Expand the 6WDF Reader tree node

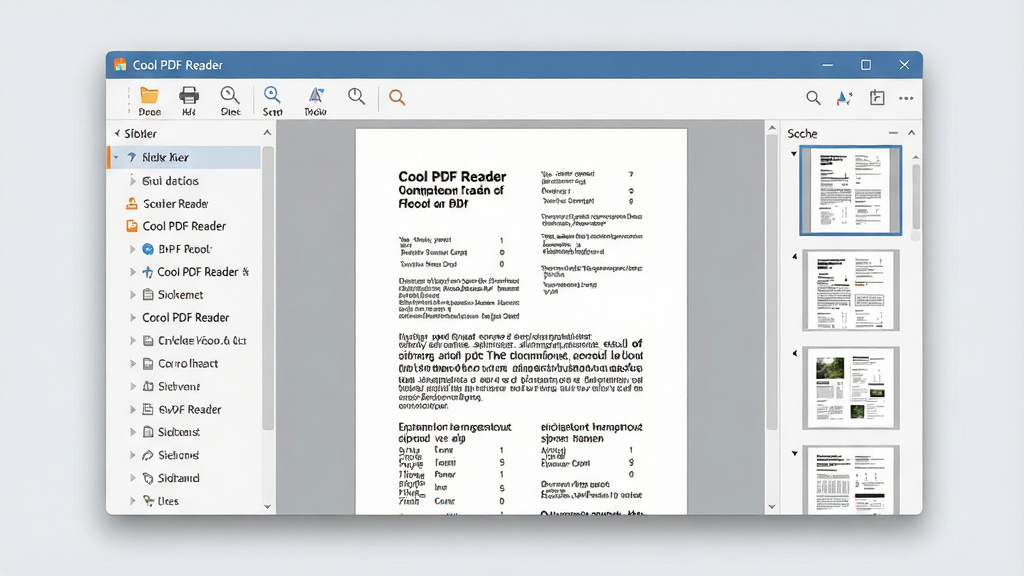pyautogui.click(x=133, y=409)
